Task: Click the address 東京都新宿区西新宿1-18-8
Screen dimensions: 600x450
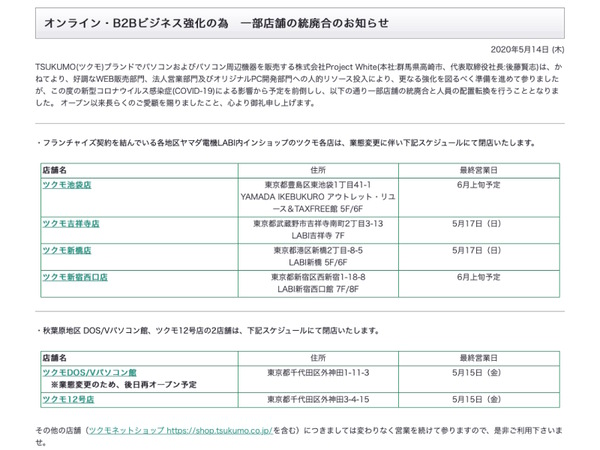Action: [x=318, y=277]
